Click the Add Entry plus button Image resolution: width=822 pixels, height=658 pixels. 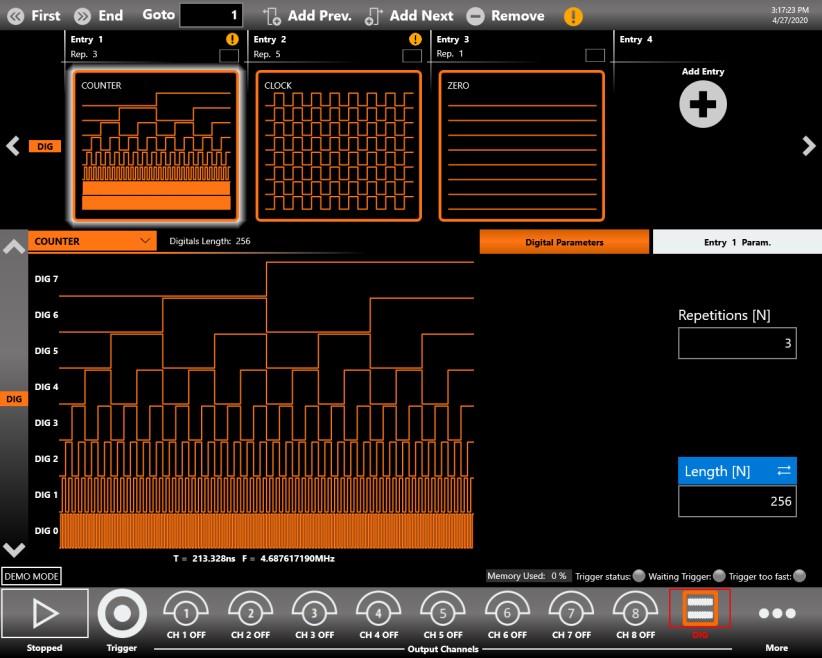(x=702, y=104)
